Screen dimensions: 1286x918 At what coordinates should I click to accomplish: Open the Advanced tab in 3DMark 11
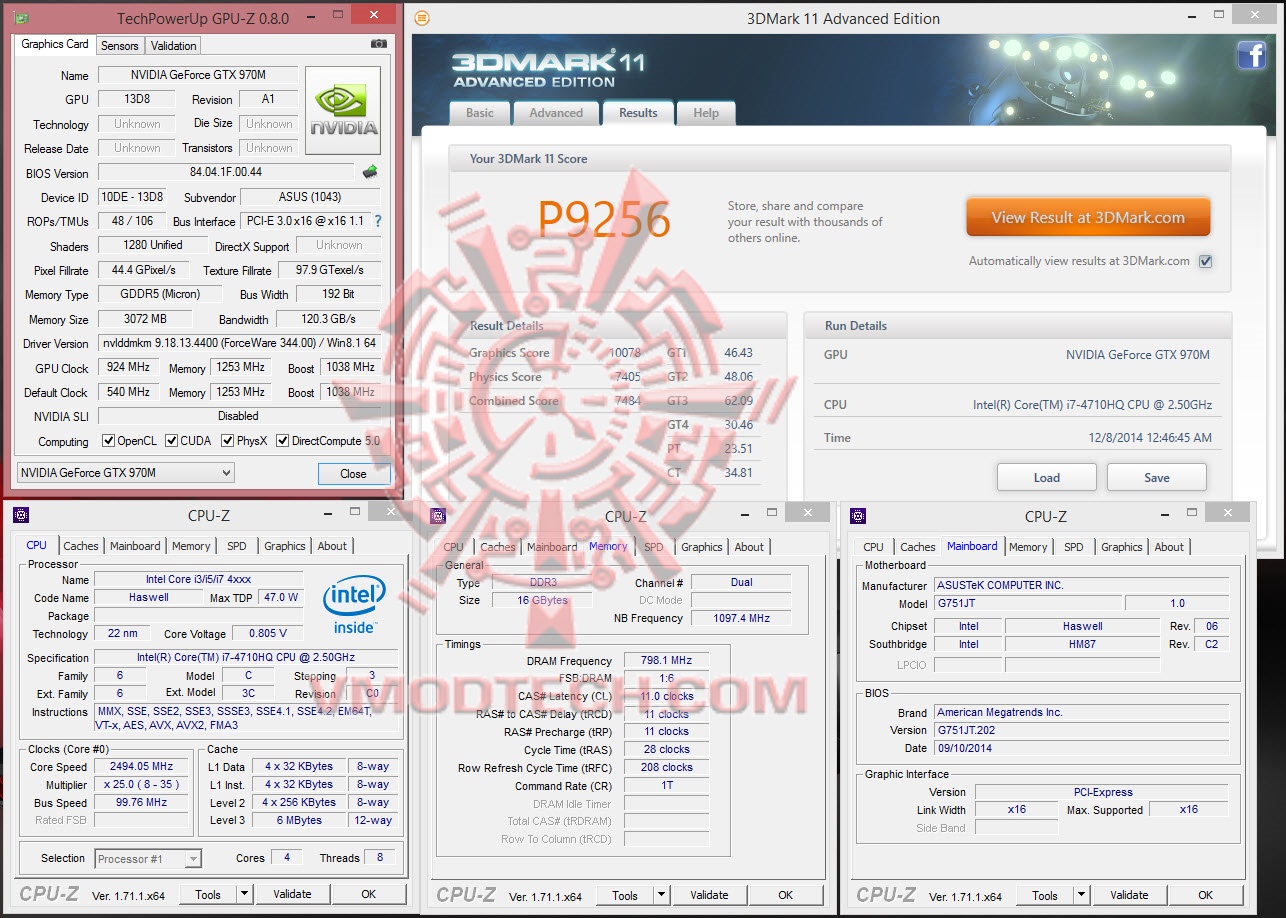(556, 113)
